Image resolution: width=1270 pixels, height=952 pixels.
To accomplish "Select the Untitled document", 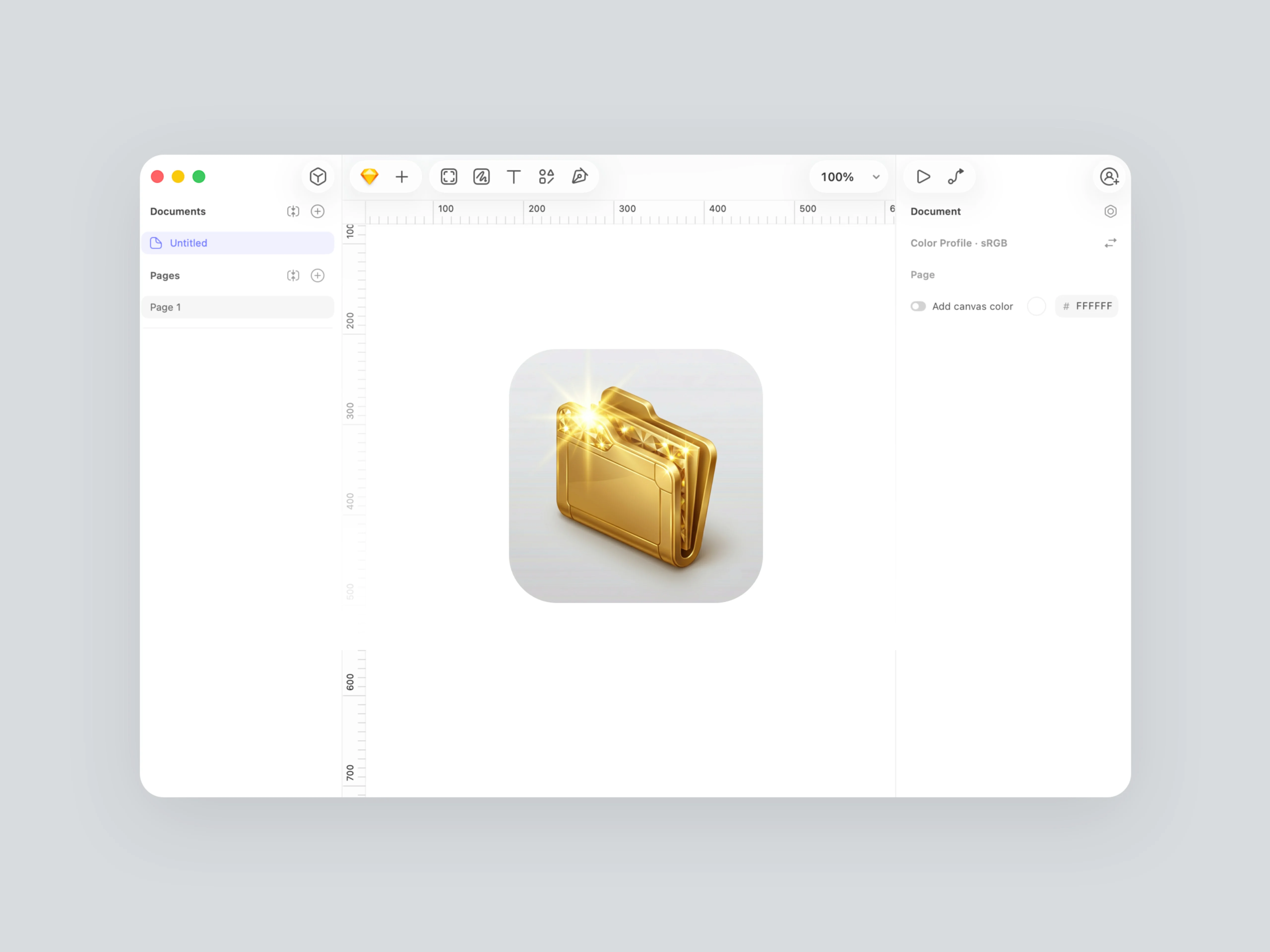I will (x=238, y=243).
